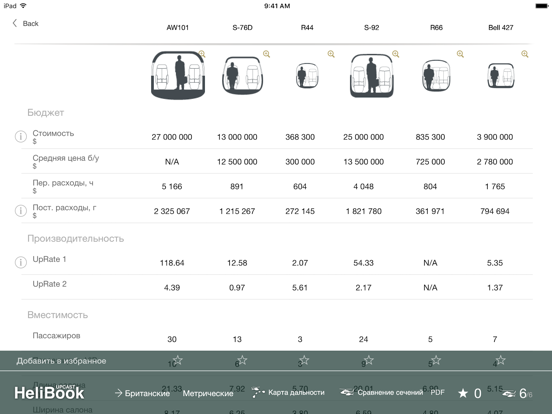
Task: Open Карта дальности range map
Action: [x=288, y=393]
